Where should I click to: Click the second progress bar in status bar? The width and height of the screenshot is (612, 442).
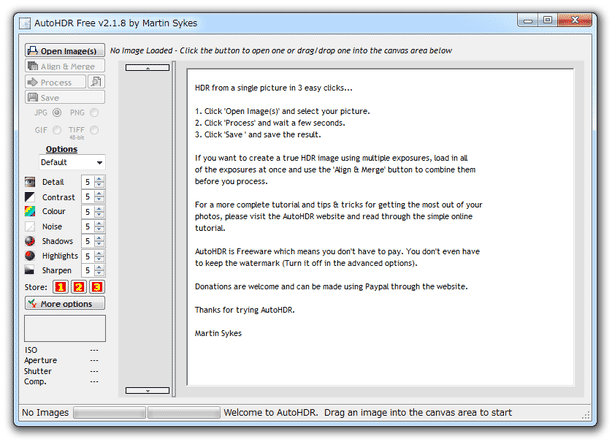pyautogui.click(x=184, y=413)
